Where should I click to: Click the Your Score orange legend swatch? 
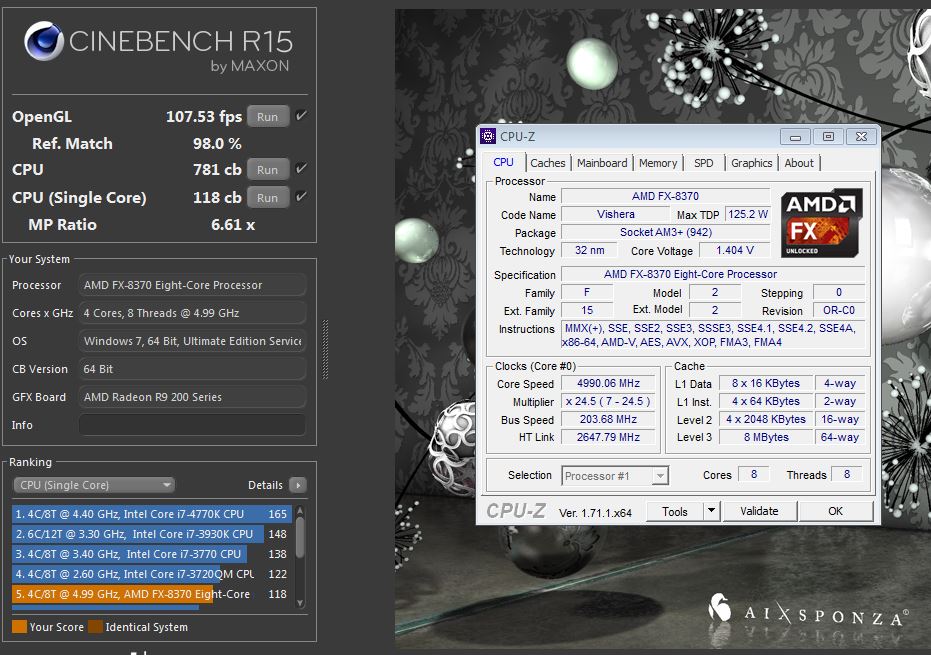point(19,626)
